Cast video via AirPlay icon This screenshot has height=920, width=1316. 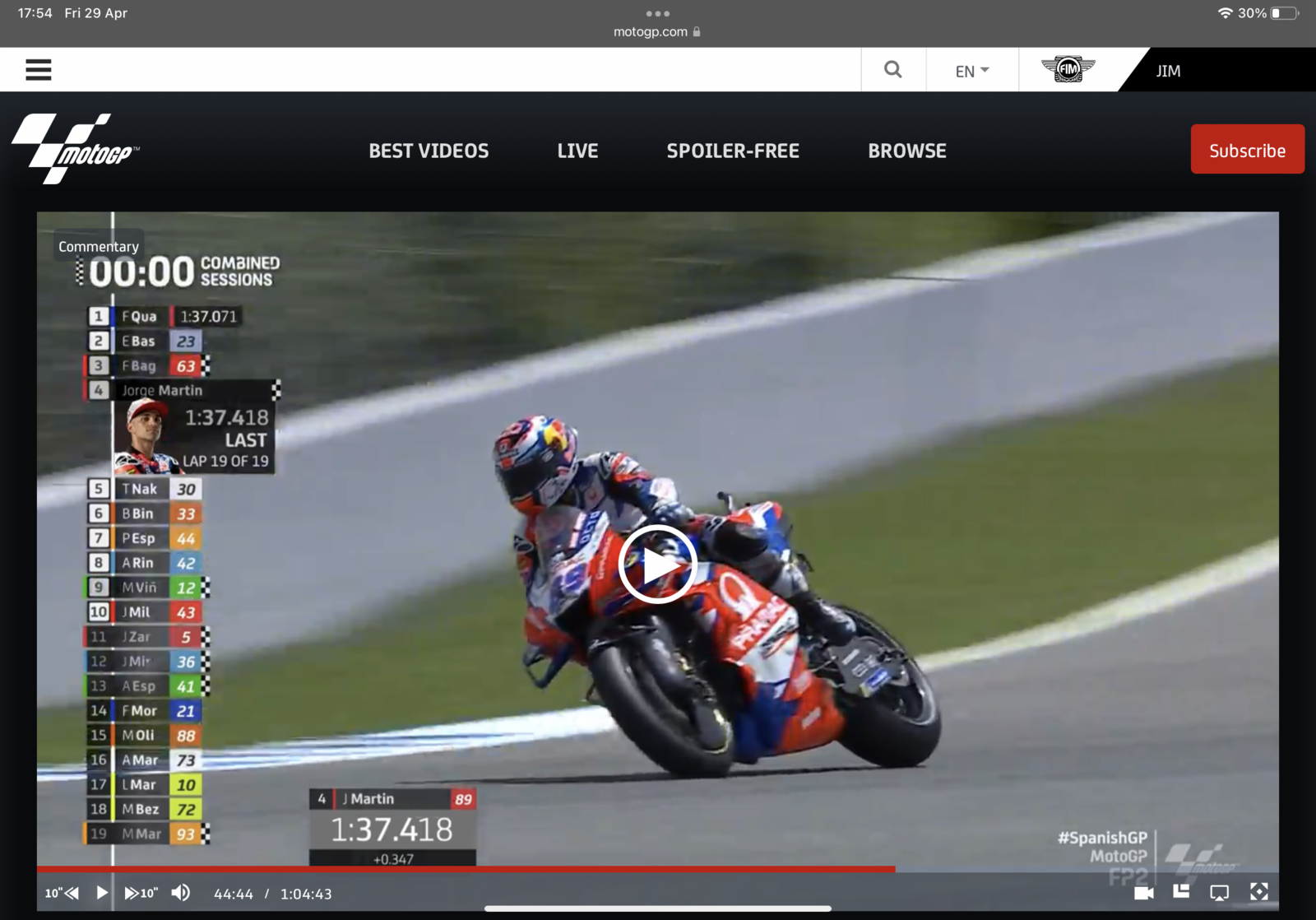tap(1220, 893)
